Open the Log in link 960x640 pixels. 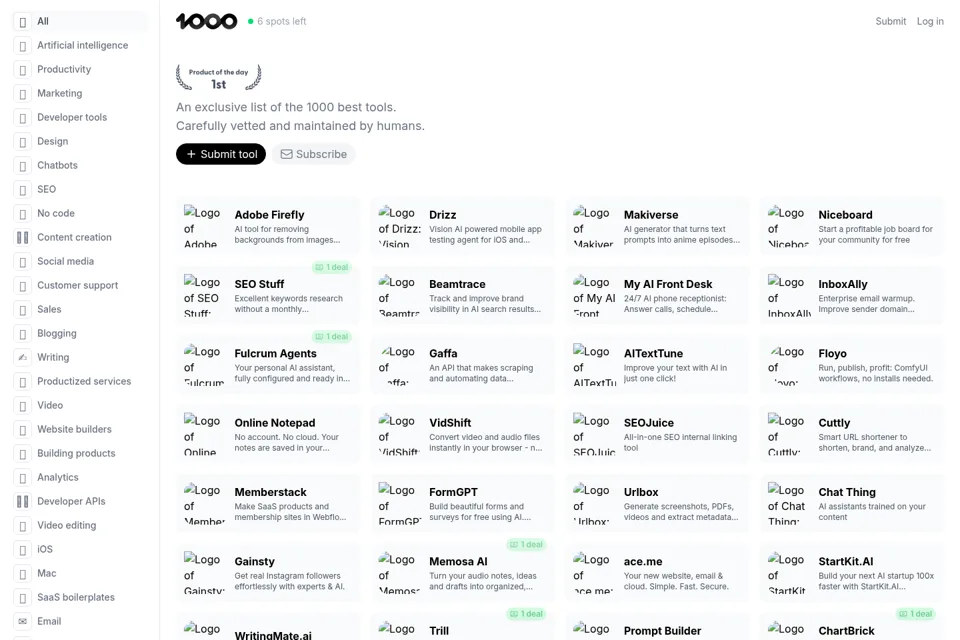point(930,21)
